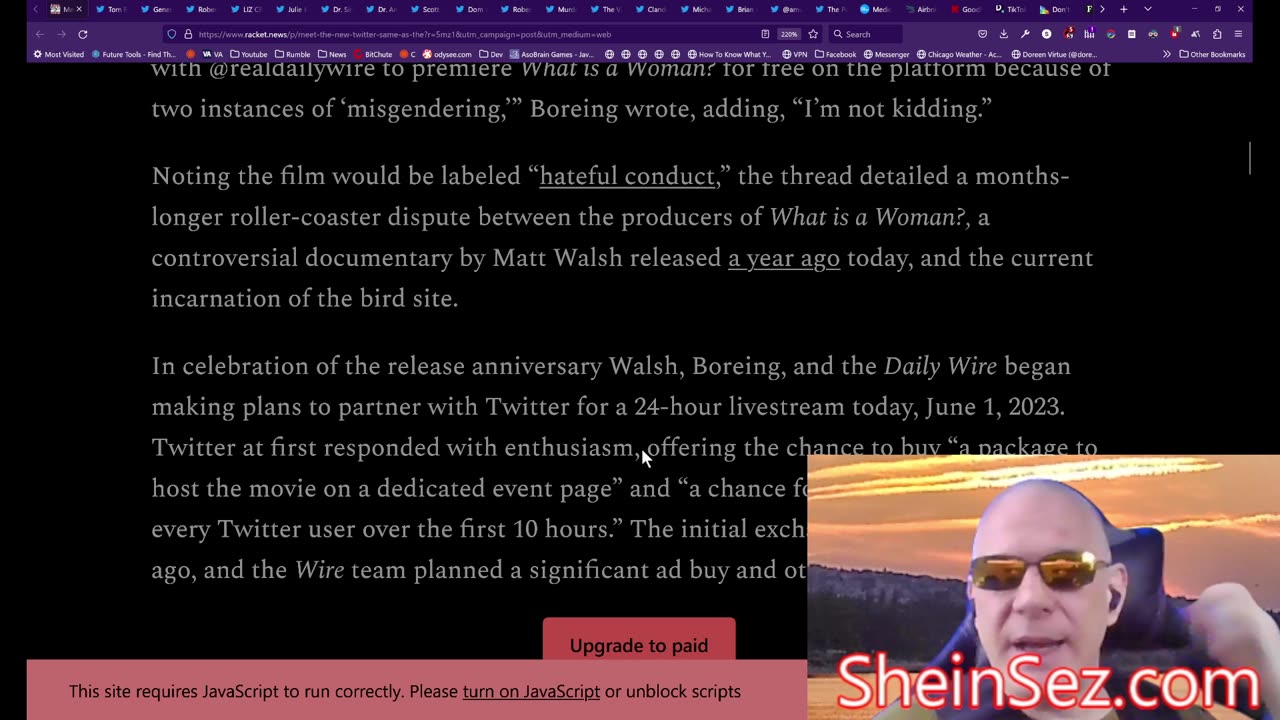Open the Doreen Virtue bookmark
This screenshot has width=1280, height=720.
tap(1054, 54)
